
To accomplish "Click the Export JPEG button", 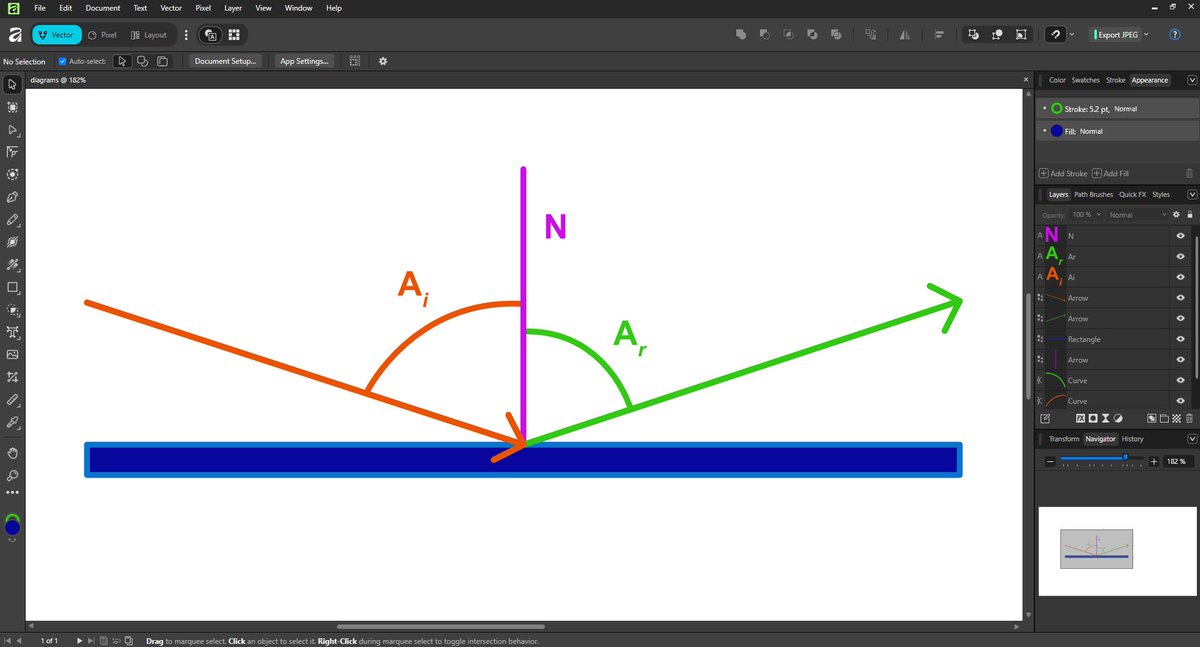I will 1113,34.
